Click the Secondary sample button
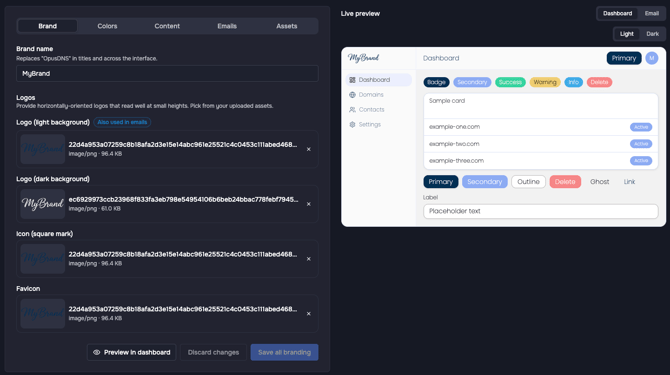Screen dimensions: 670x375 [x=485, y=182]
